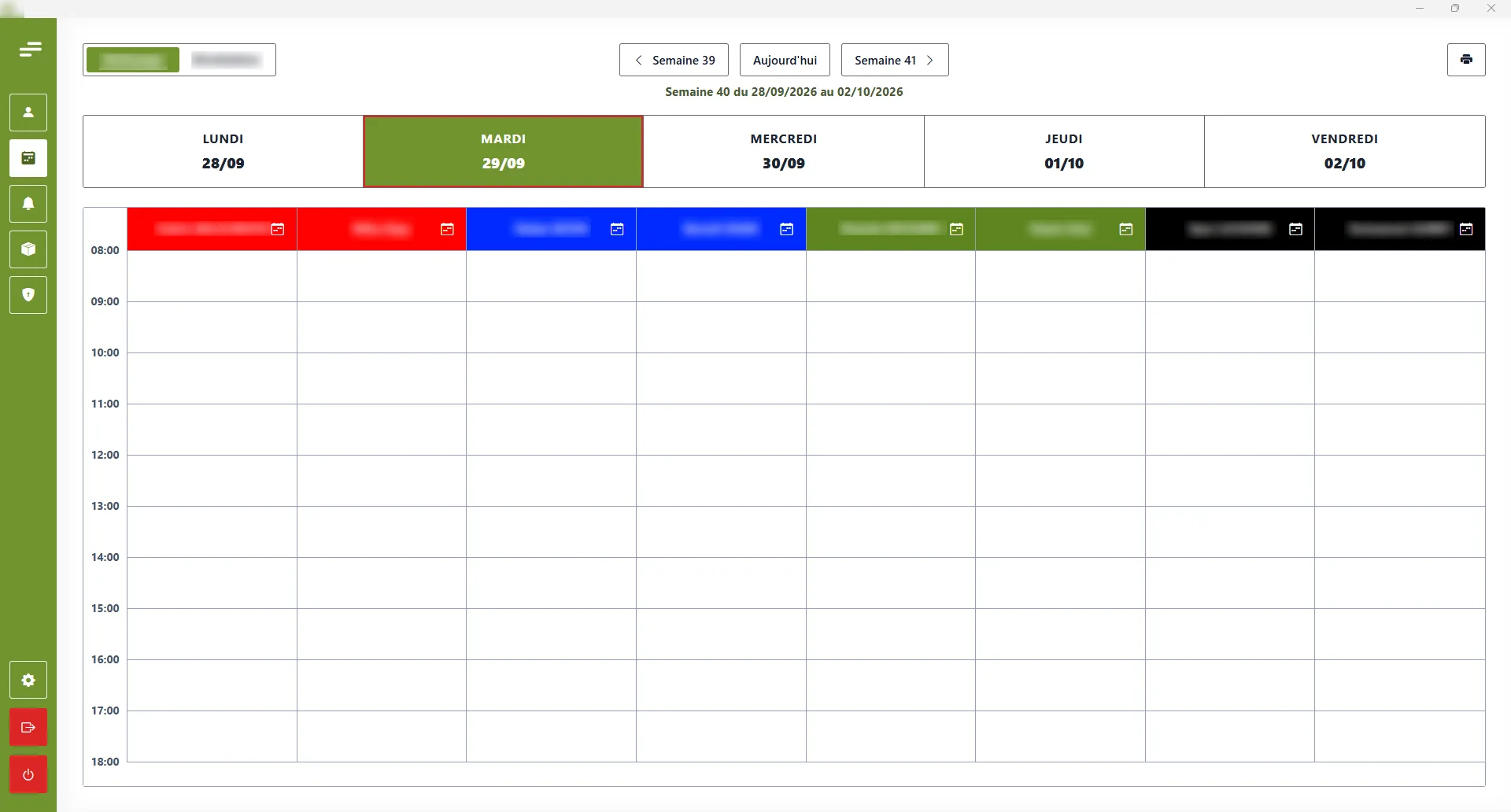1511x812 pixels.
Task: Click the 14:00 time label
Action: 105,557
